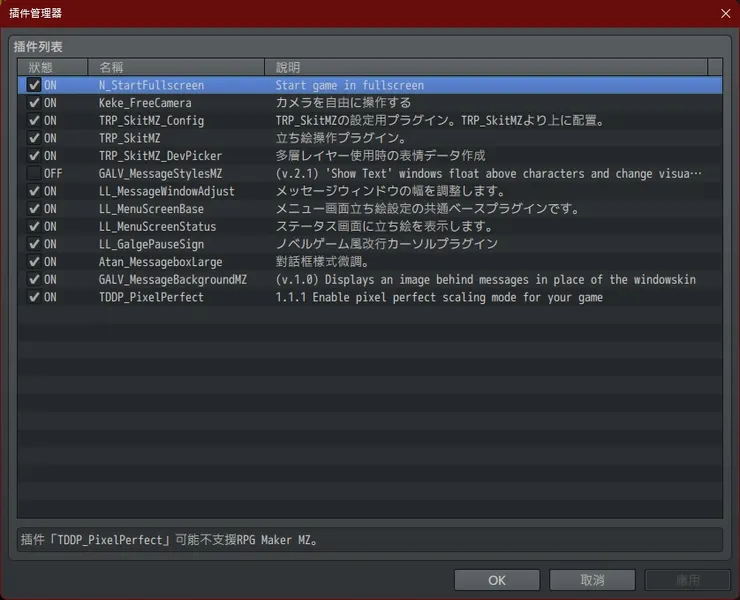Sort by the 名稱 column header
740x600 pixels.
176,67
